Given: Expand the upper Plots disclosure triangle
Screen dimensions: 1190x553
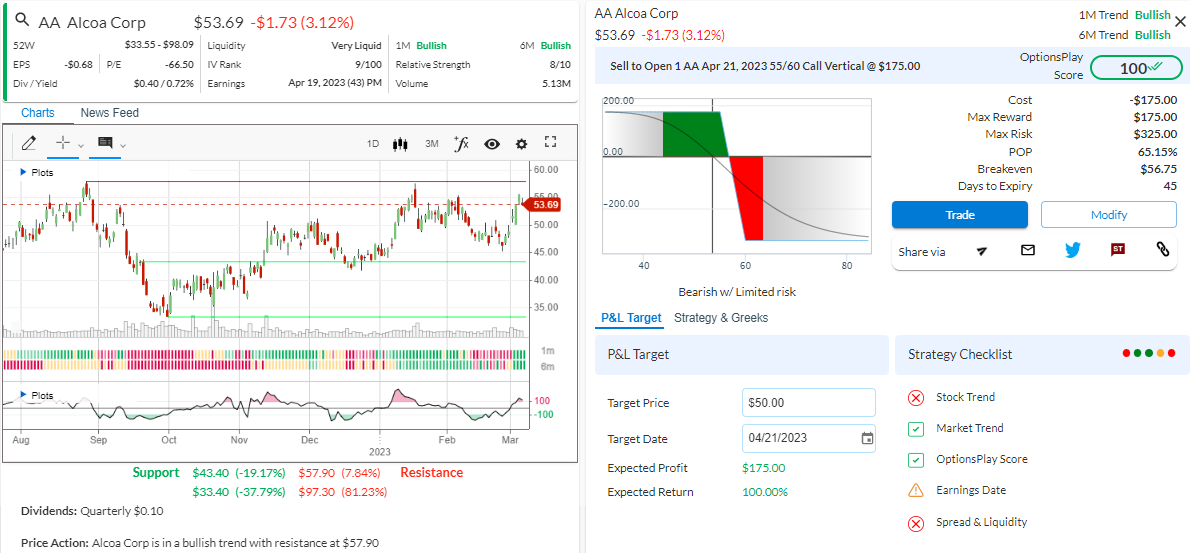Looking at the screenshot, I should click(23, 173).
